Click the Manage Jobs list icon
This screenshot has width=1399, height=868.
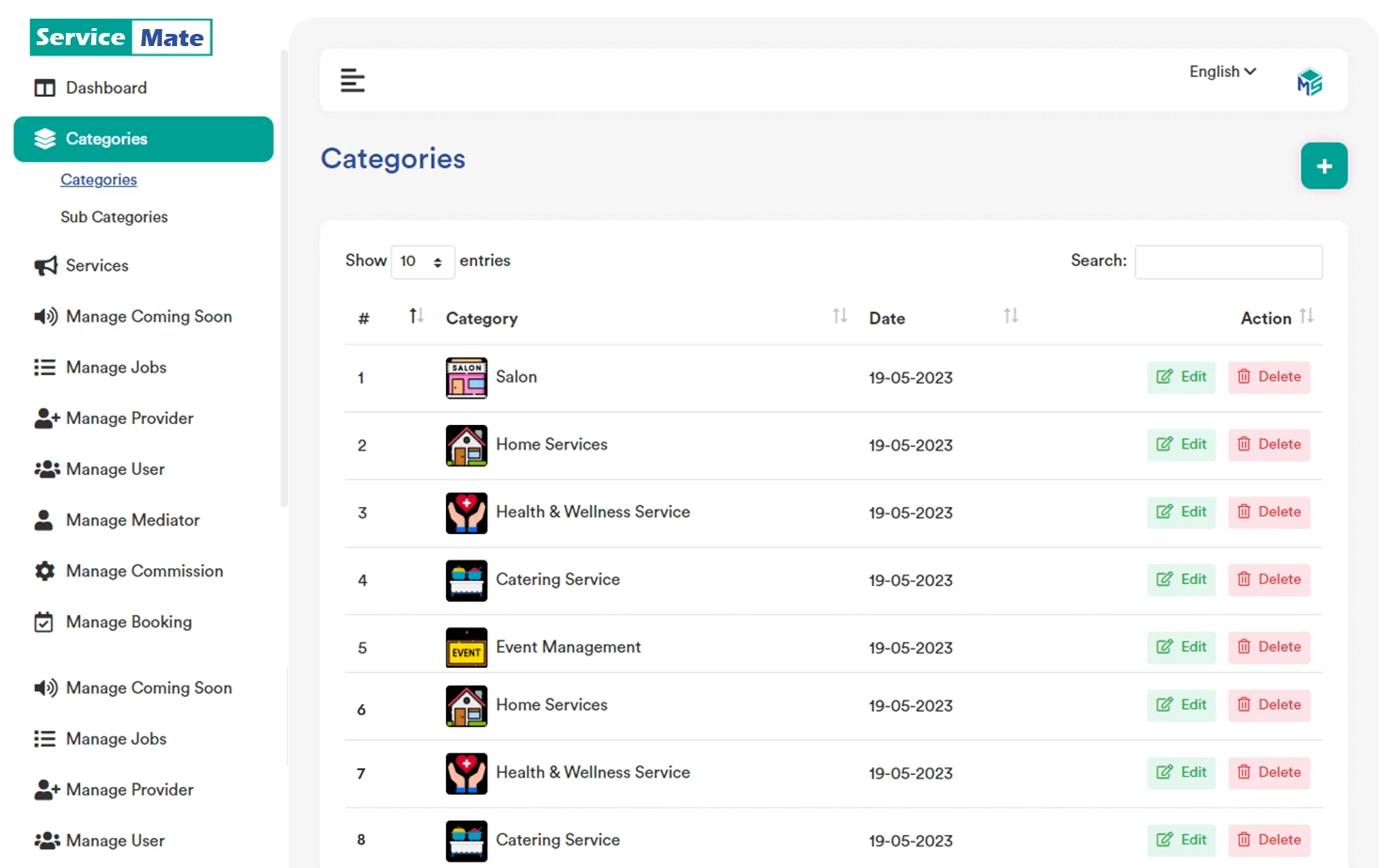pyautogui.click(x=44, y=367)
